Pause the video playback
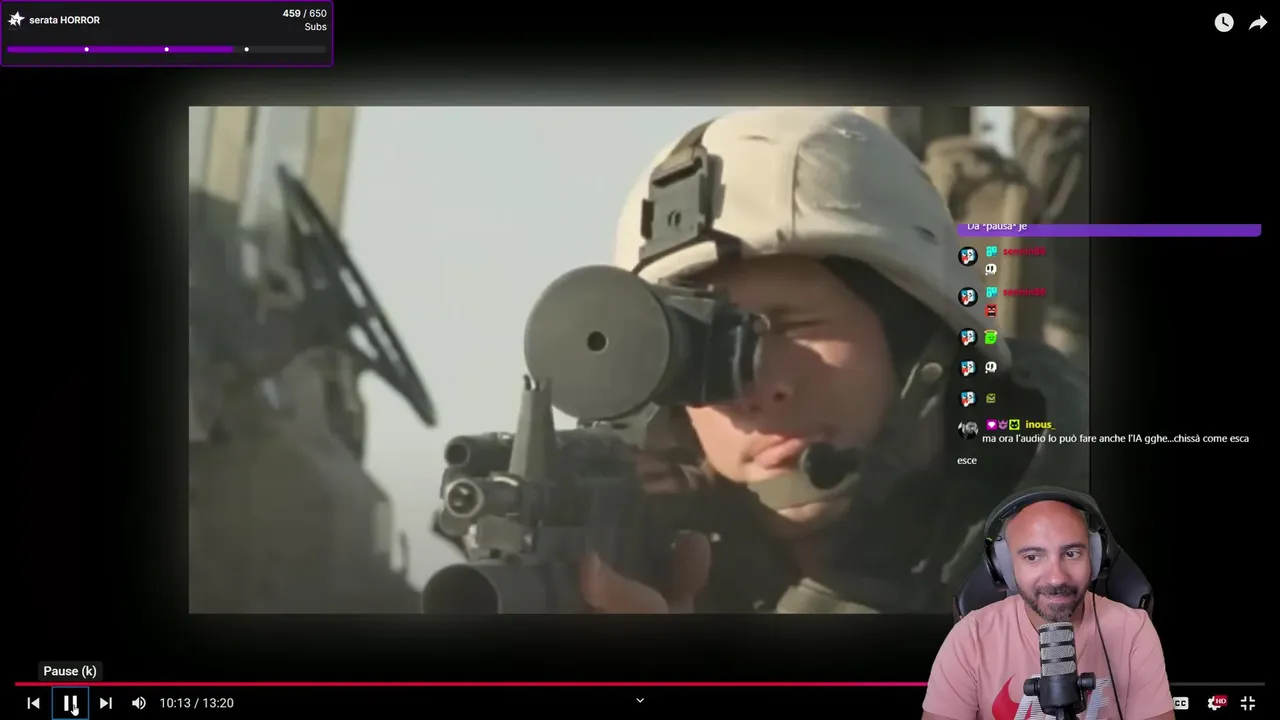The width and height of the screenshot is (1280, 720). pos(70,703)
